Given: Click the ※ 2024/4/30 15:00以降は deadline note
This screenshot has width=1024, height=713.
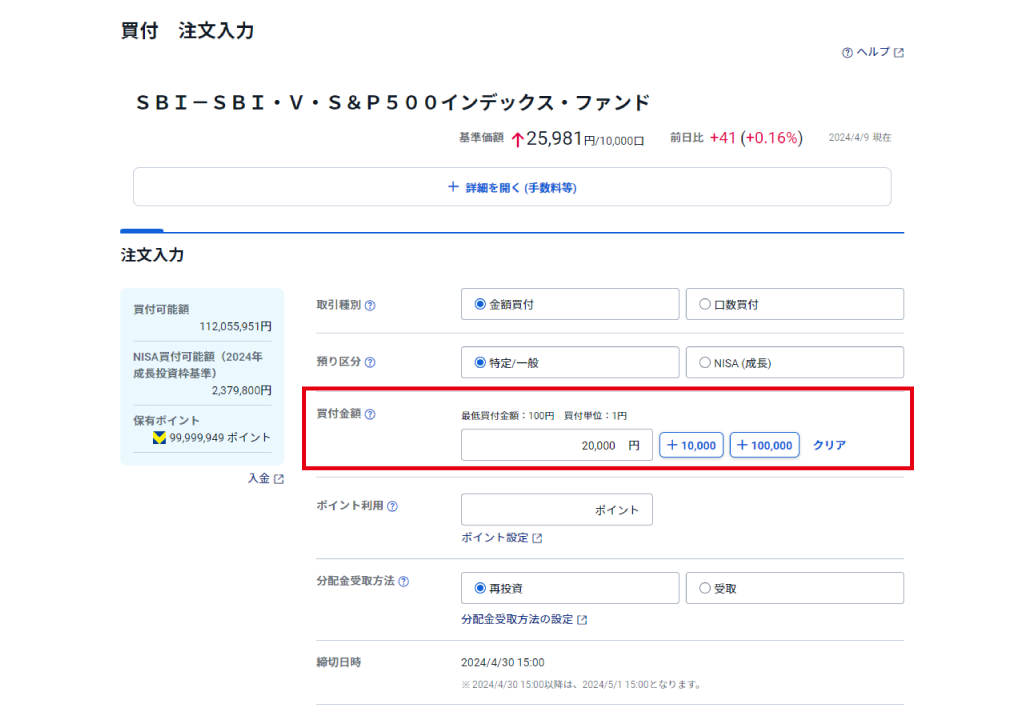Looking at the screenshot, I should coord(582,685).
